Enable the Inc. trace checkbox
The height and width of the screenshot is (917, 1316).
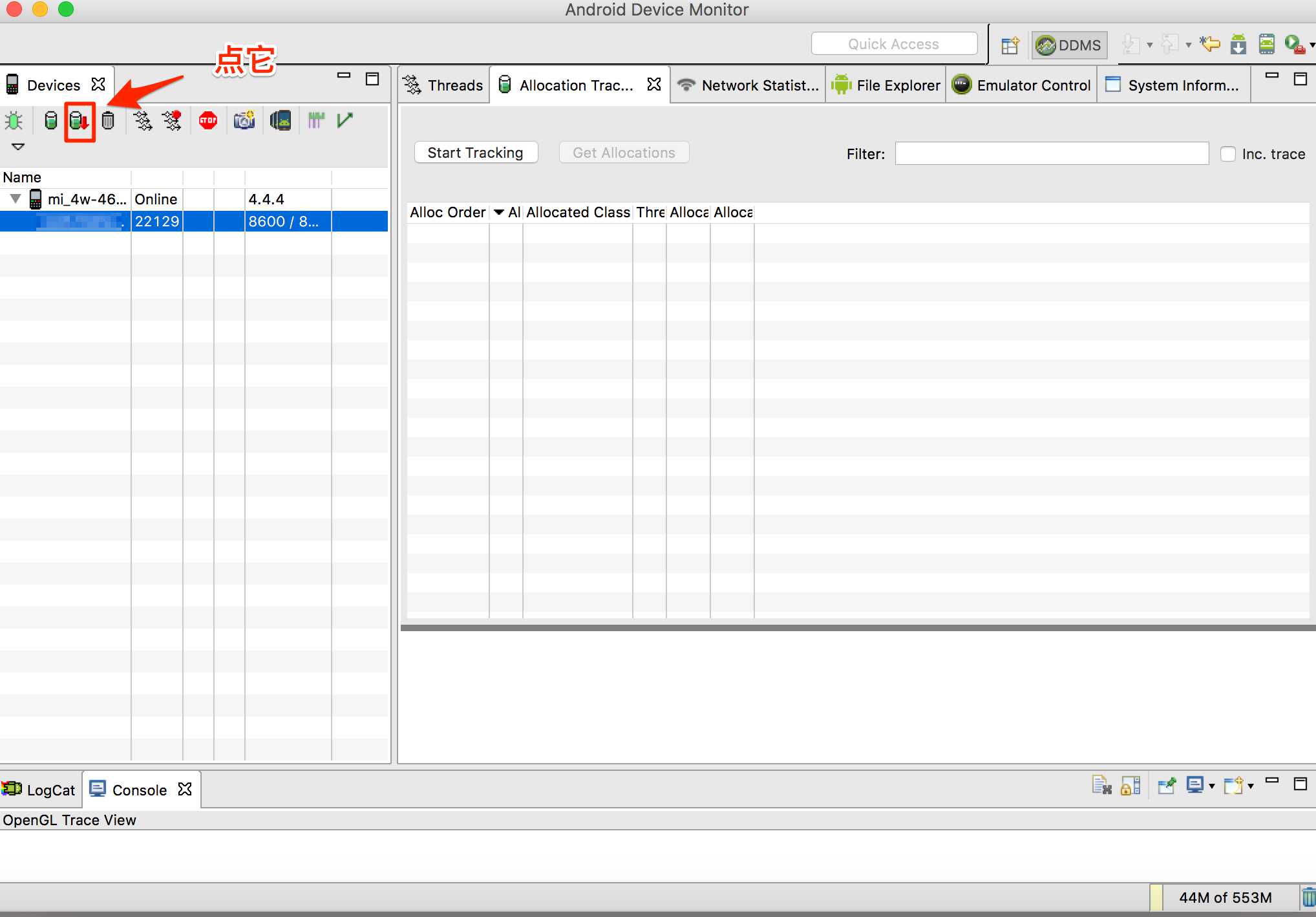coord(1228,154)
